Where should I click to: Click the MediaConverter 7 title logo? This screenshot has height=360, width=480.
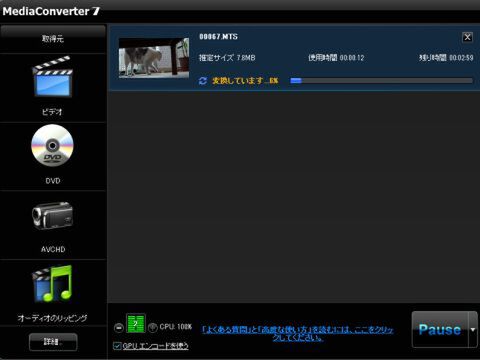(51, 11)
